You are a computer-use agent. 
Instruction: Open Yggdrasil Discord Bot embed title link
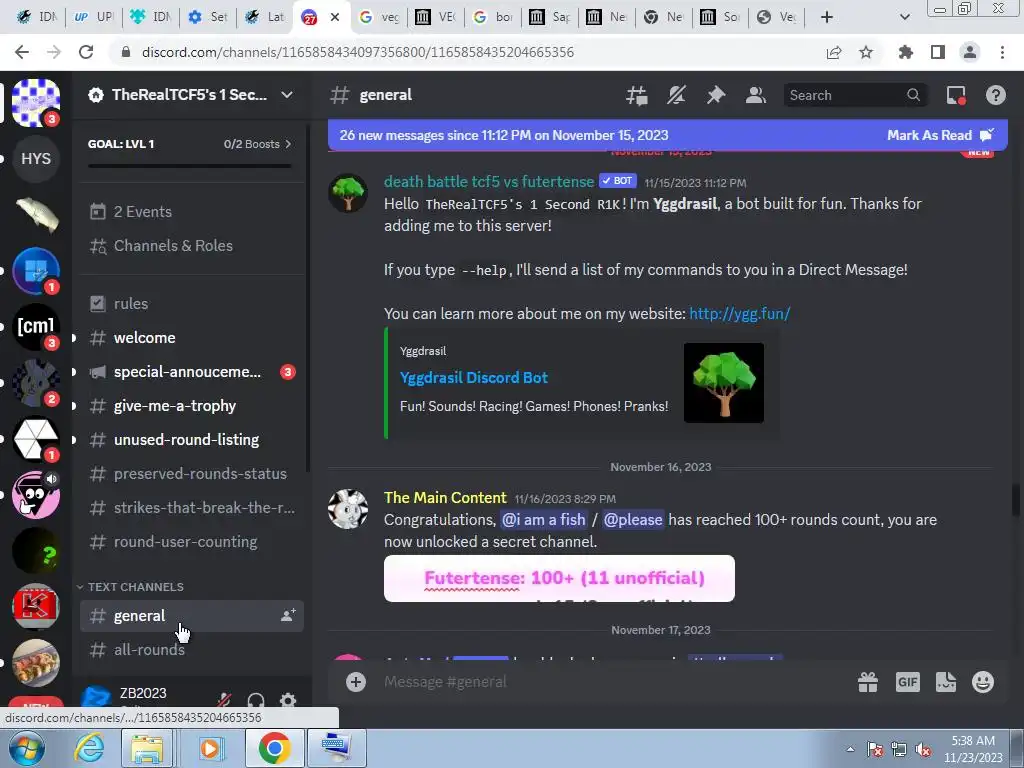point(473,377)
